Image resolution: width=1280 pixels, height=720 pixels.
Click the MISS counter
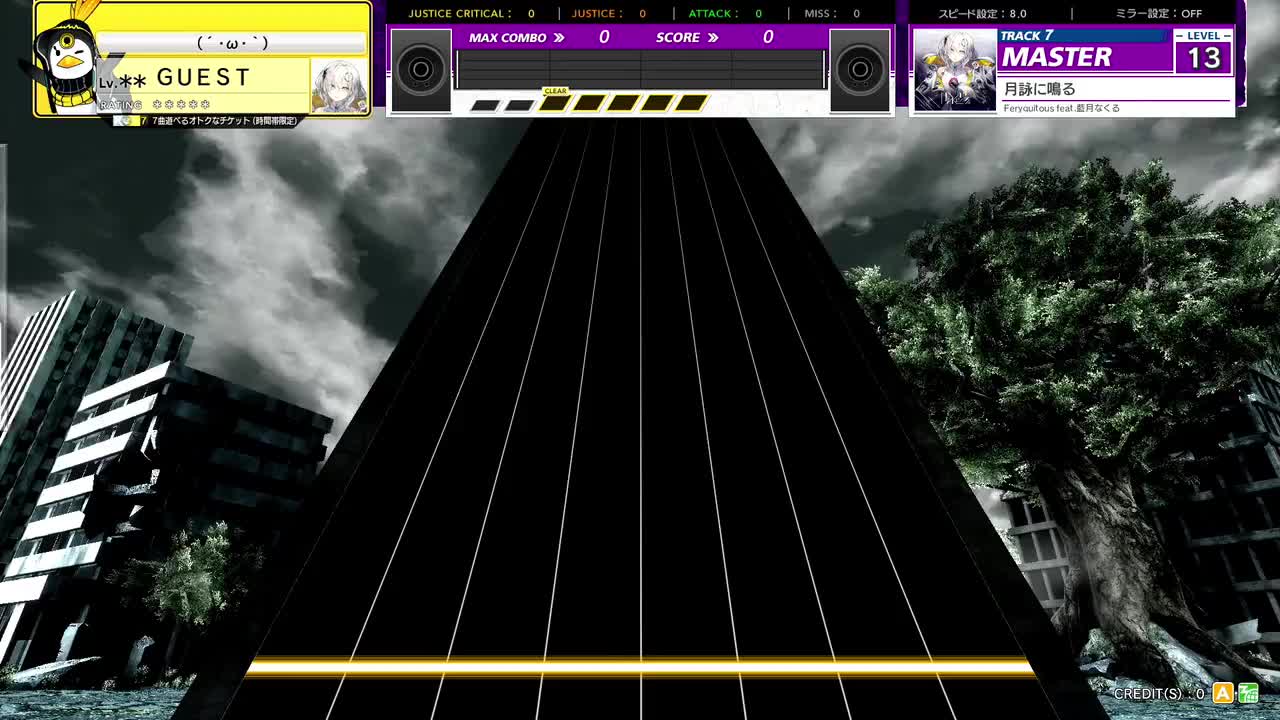coord(832,14)
